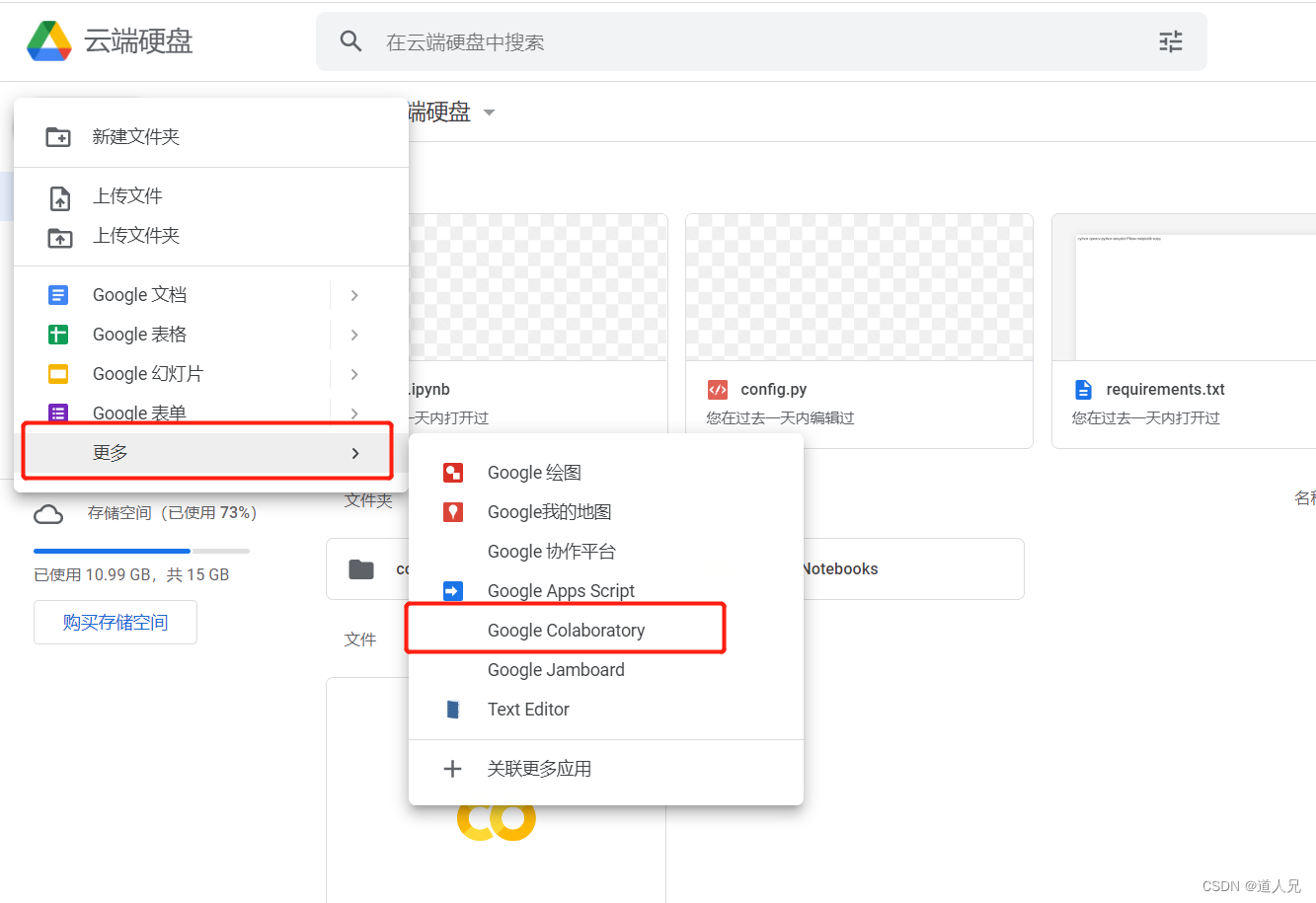The image size is (1316, 903).
Task: Click the .ipynb file name
Action: point(429,390)
